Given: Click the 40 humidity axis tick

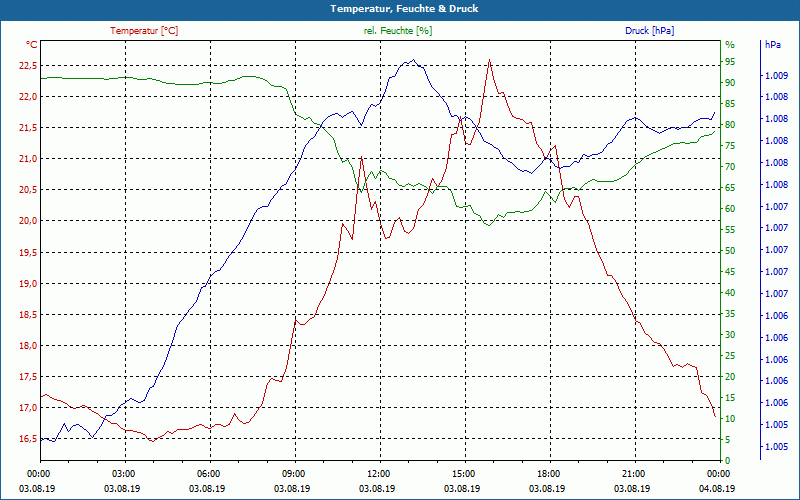Looking at the screenshot, I should (x=730, y=293).
